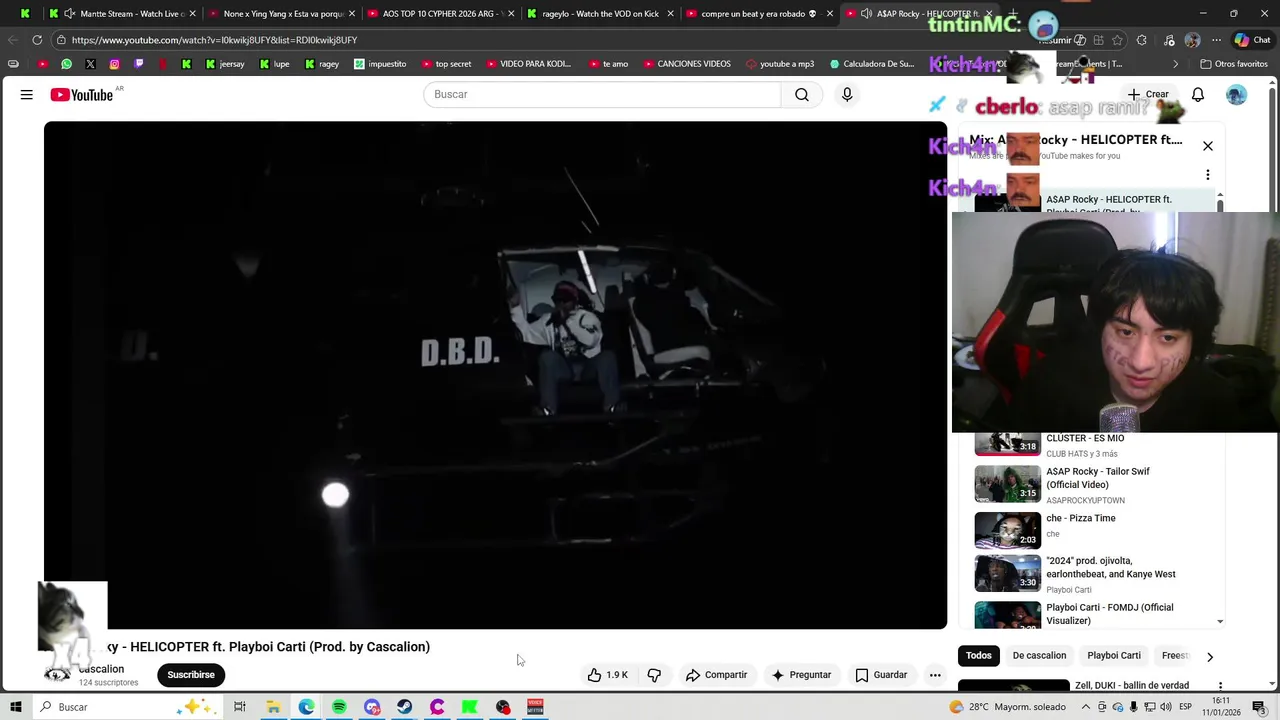
Task: Select the De cascalion filter chip
Action: coord(1039,656)
